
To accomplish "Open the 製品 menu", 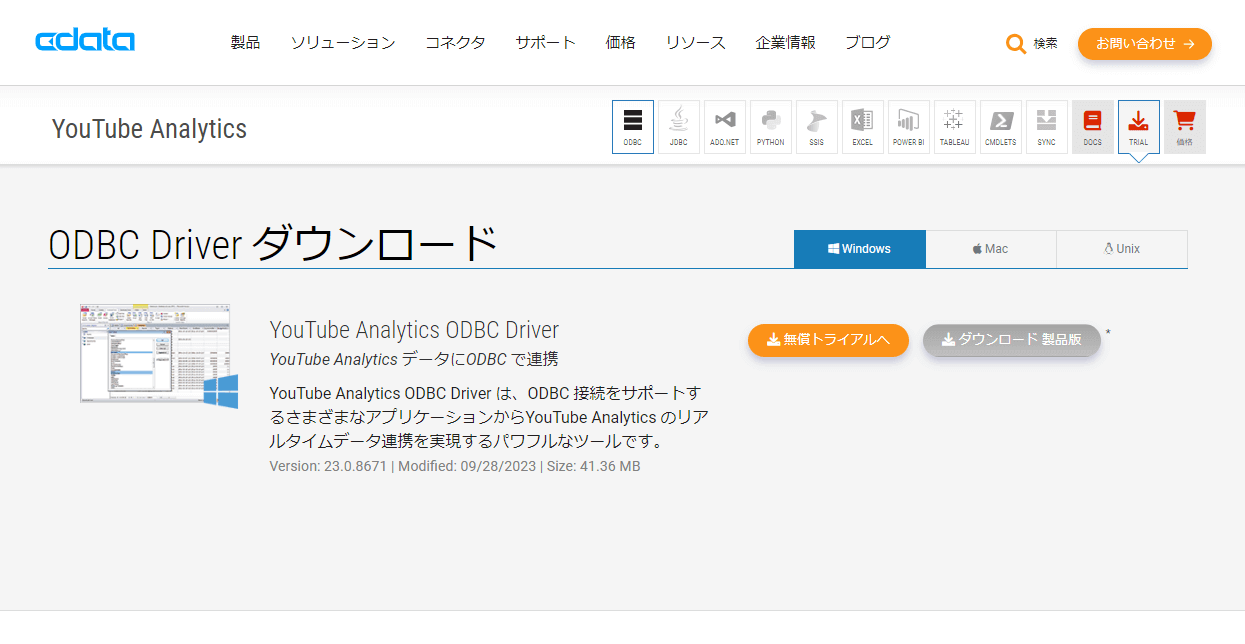I will point(245,43).
